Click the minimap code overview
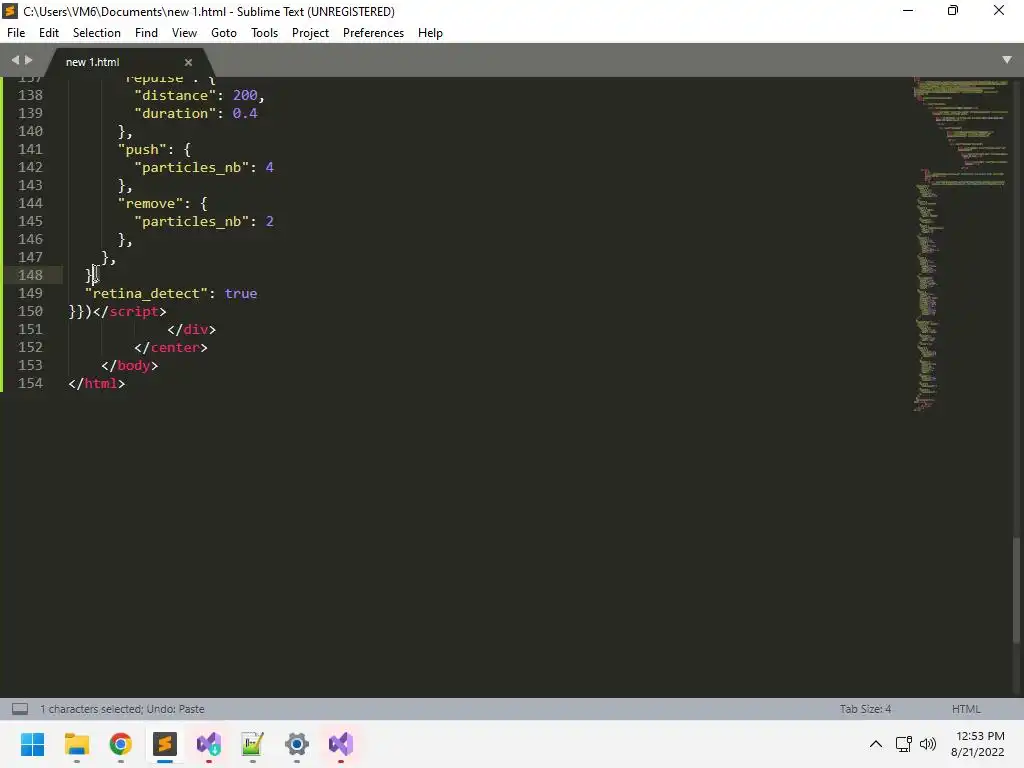The height and width of the screenshot is (768, 1024). click(x=961, y=245)
